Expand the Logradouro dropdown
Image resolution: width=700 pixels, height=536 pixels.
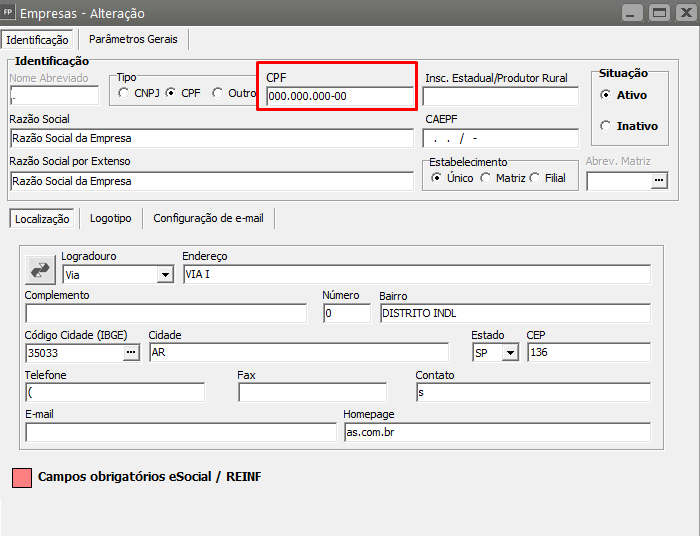coord(165,274)
